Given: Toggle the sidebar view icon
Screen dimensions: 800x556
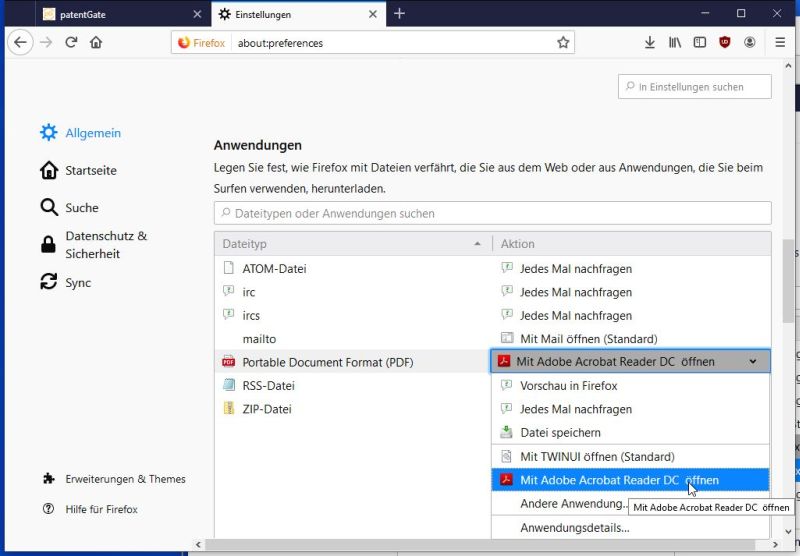Looking at the screenshot, I should pyautogui.click(x=699, y=42).
